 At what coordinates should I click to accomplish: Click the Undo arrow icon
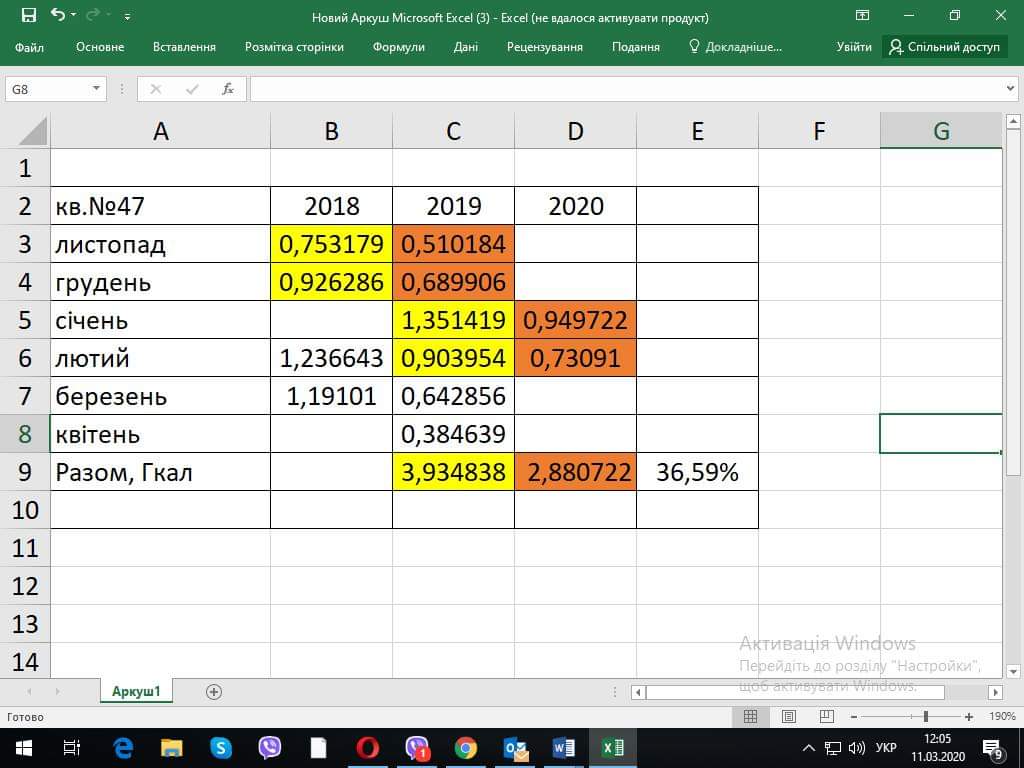pyautogui.click(x=58, y=16)
